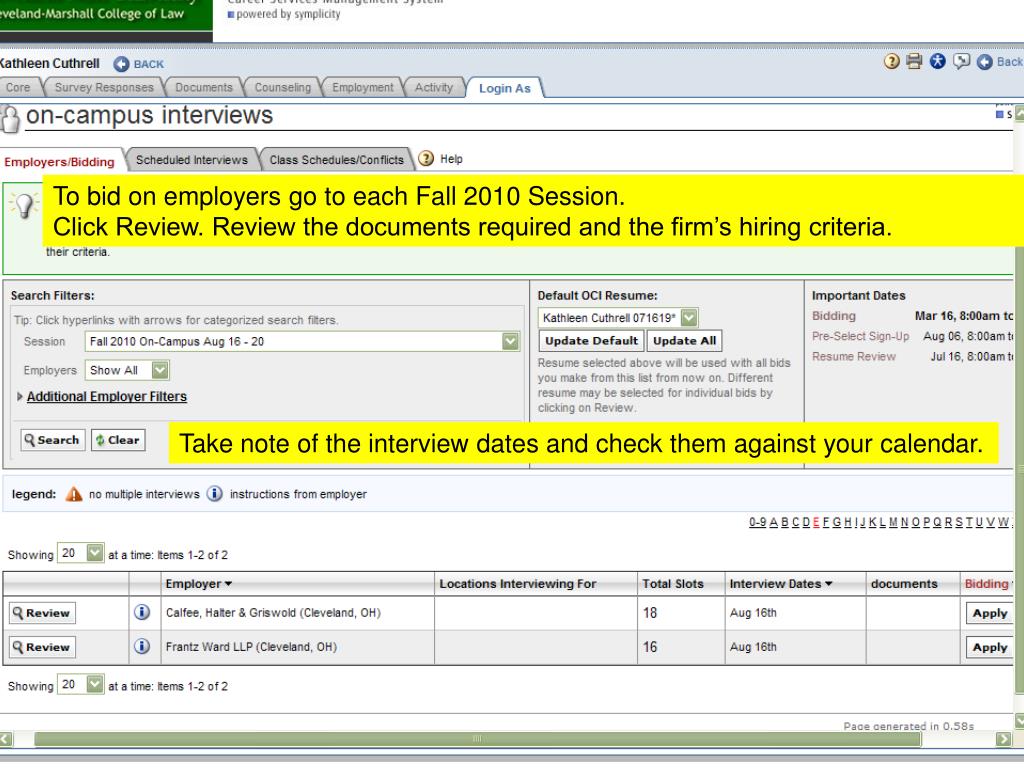Switch to the Counseling tab
Screen dimensions: 1024x768
click(283, 88)
